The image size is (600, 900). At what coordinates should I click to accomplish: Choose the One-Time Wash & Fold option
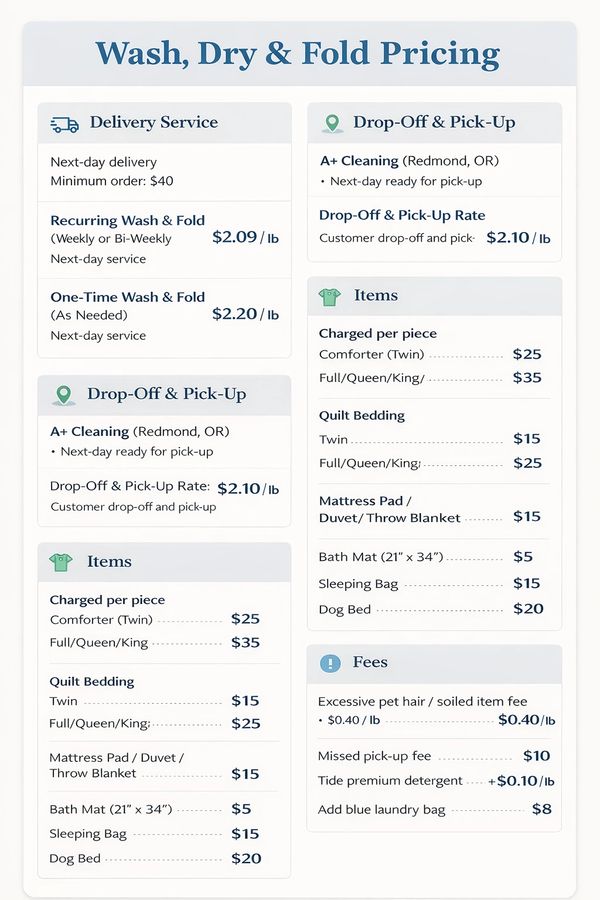(x=127, y=297)
